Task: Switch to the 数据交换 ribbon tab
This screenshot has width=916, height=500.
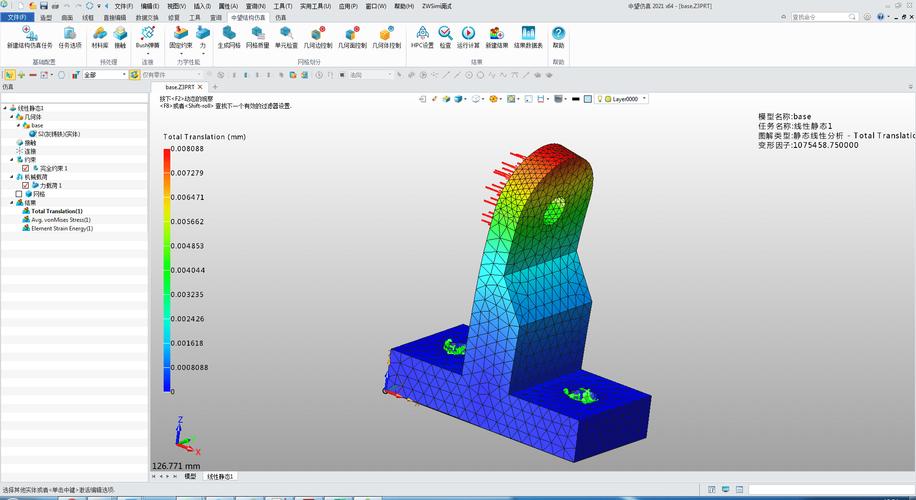Action: (x=147, y=18)
